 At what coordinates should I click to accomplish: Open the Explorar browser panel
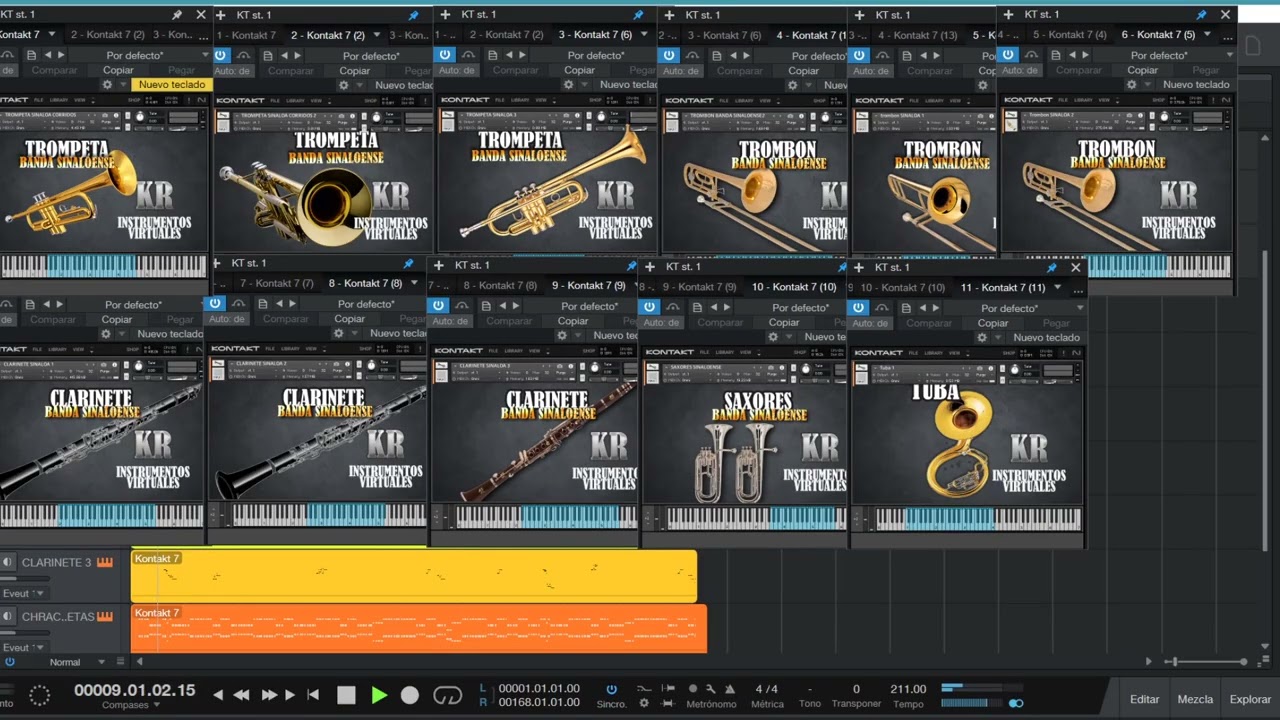pos(1250,699)
